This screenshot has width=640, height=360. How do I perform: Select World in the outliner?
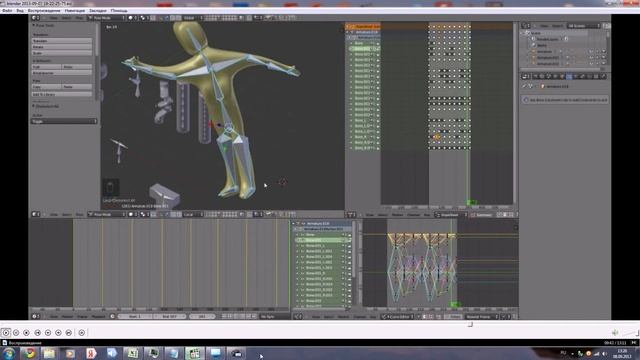pos(542,45)
